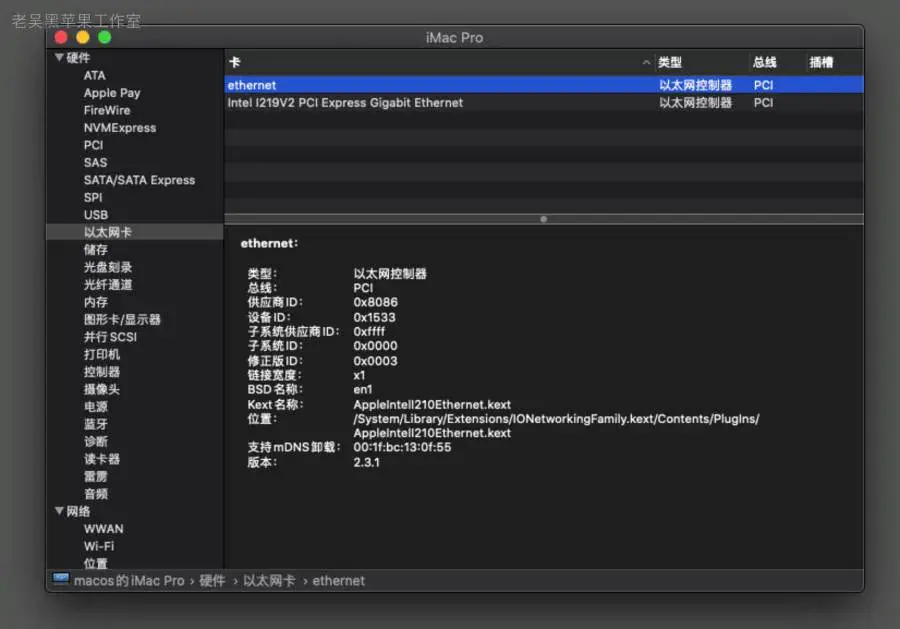The image size is (900, 629).
Task: Open SATA/SATA Express in the sidebar
Action: [139, 180]
